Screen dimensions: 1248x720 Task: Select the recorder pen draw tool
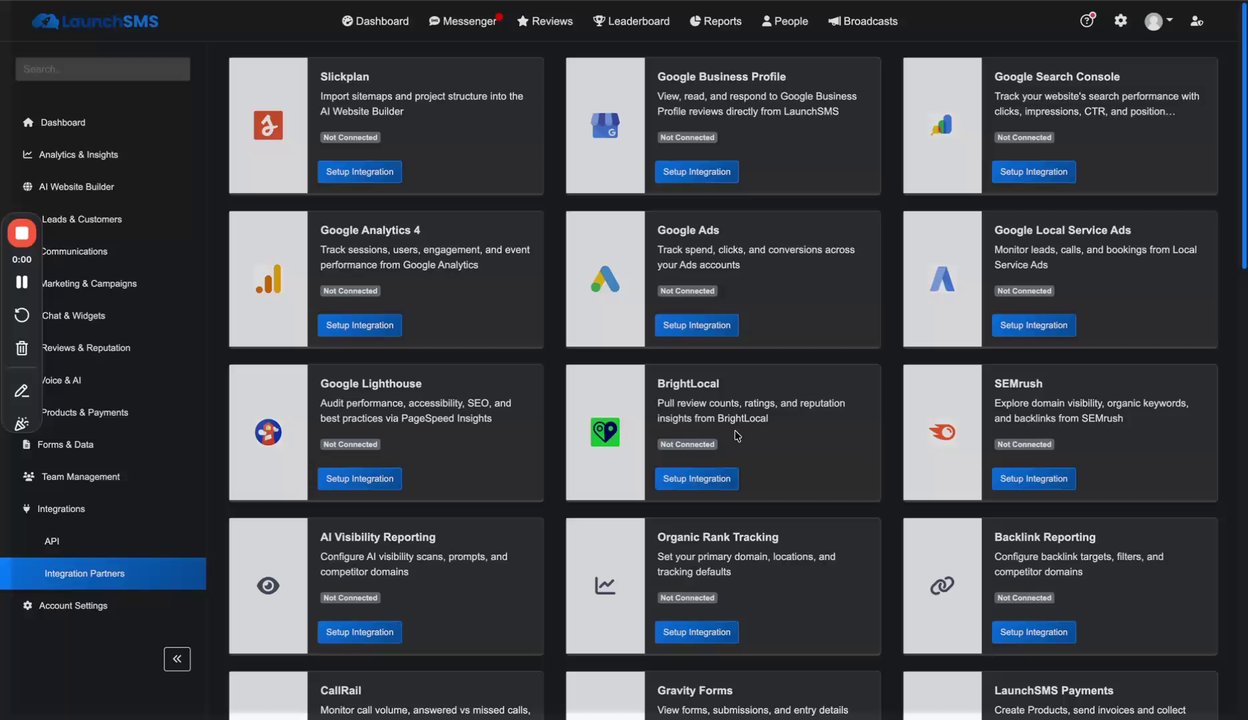21,391
